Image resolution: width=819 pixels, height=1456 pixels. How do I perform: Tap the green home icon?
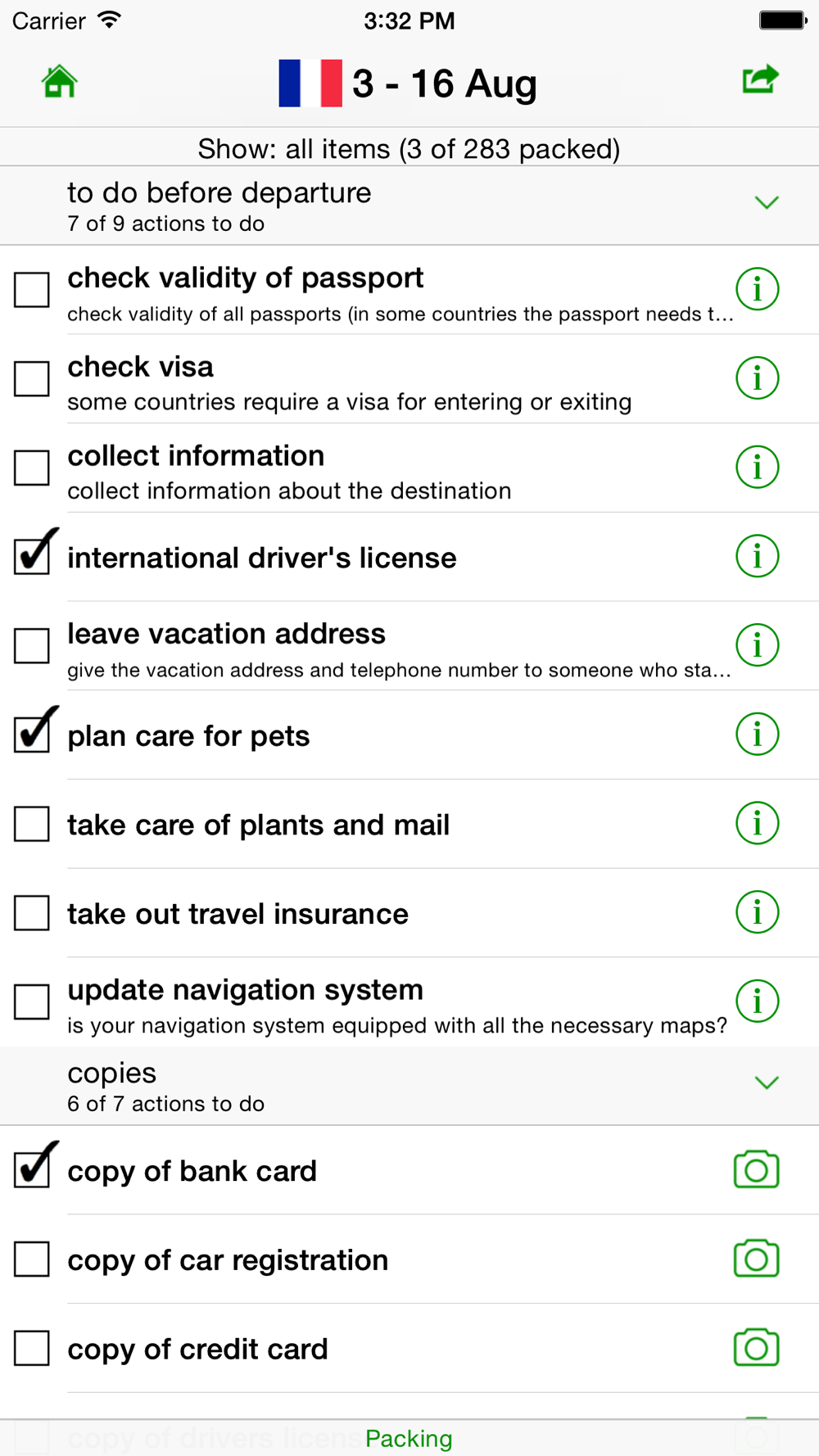(x=59, y=81)
